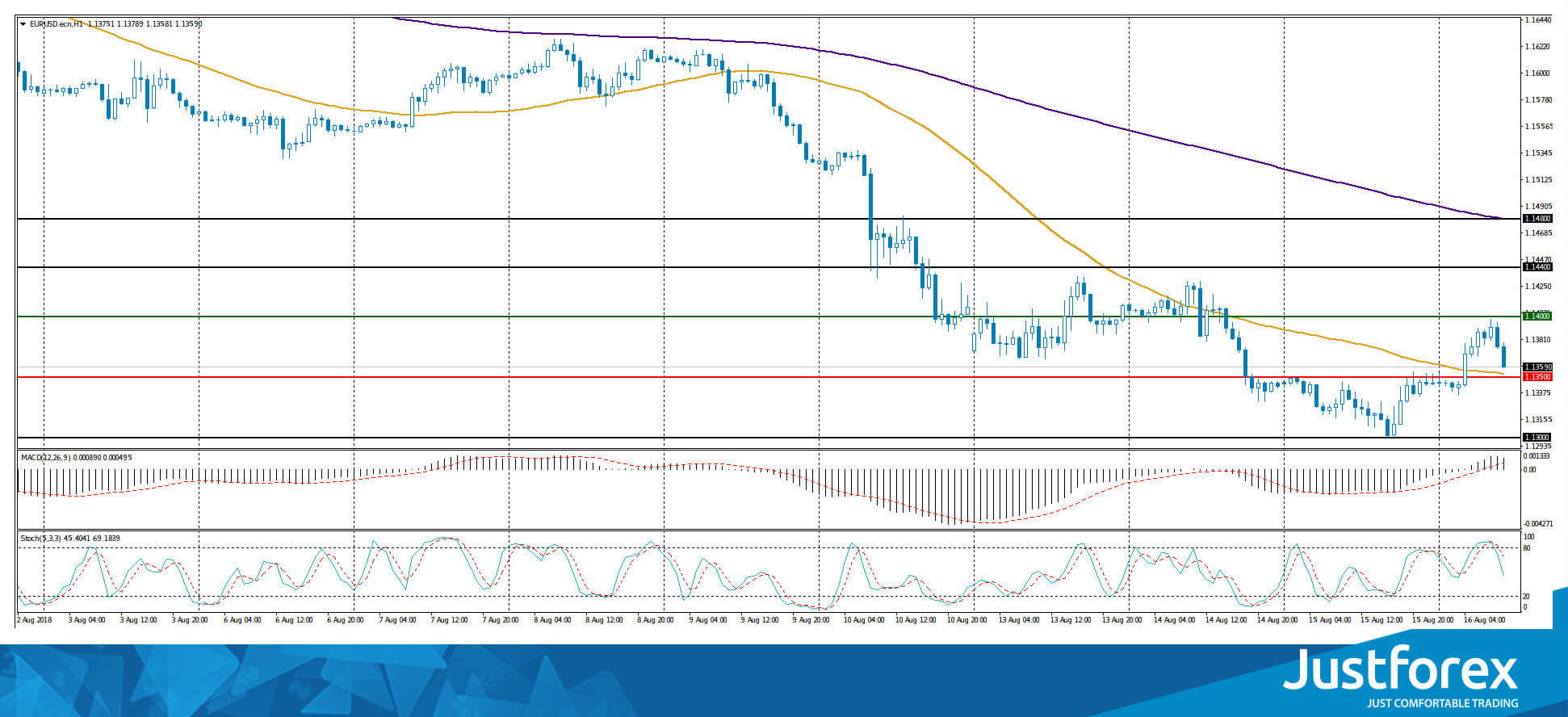Click the 2 Aug 2018 date label
This screenshot has width=1568, height=717.
[x=34, y=620]
